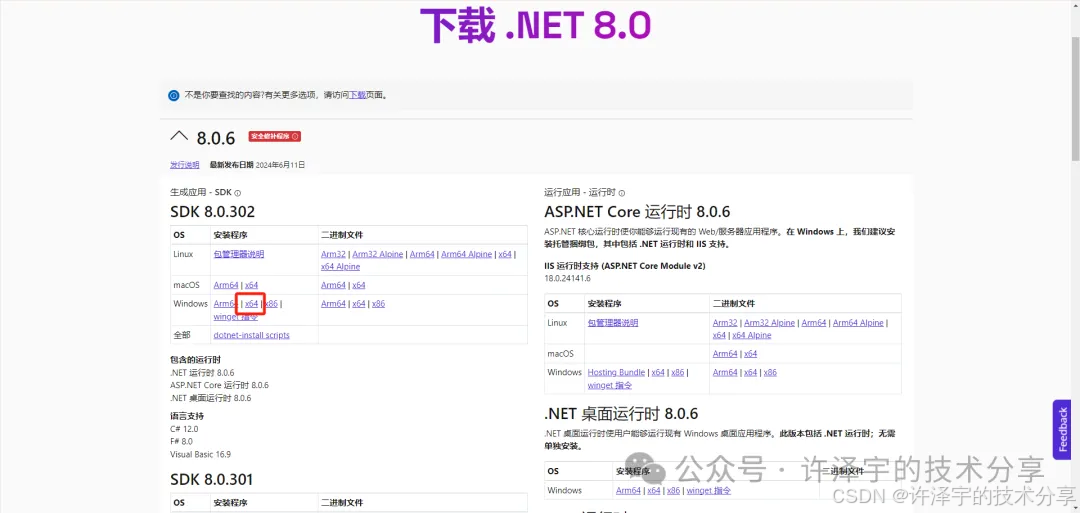1080x513 pixels.
Task: Click the Visual Basic 16.9 language entry
Action: pos(200,454)
